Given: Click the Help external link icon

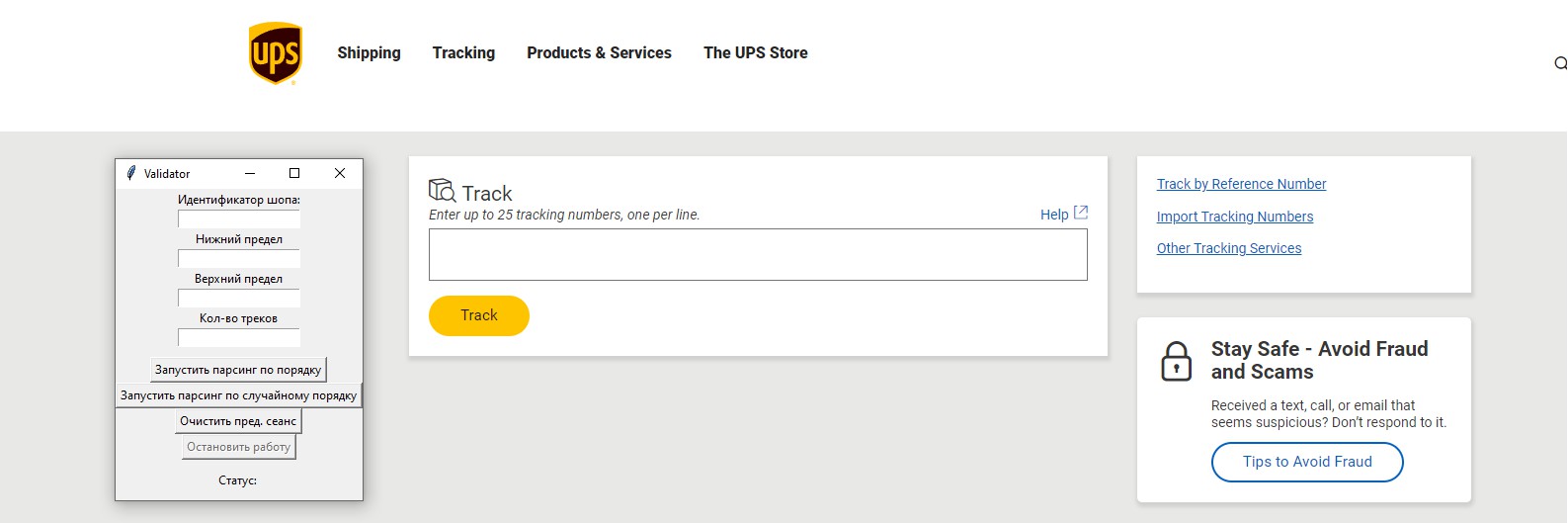Looking at the screenshot, I should (1081, 213).
